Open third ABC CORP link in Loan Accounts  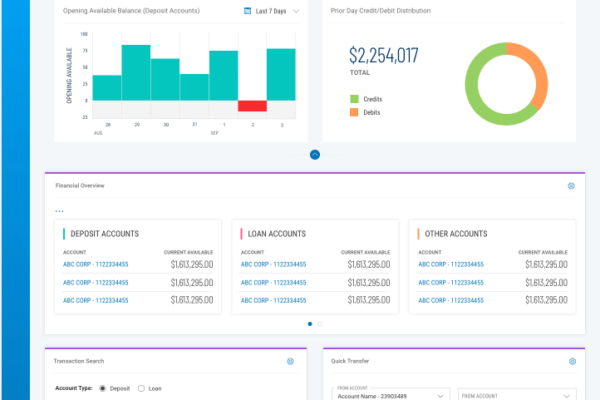point(273,300)
